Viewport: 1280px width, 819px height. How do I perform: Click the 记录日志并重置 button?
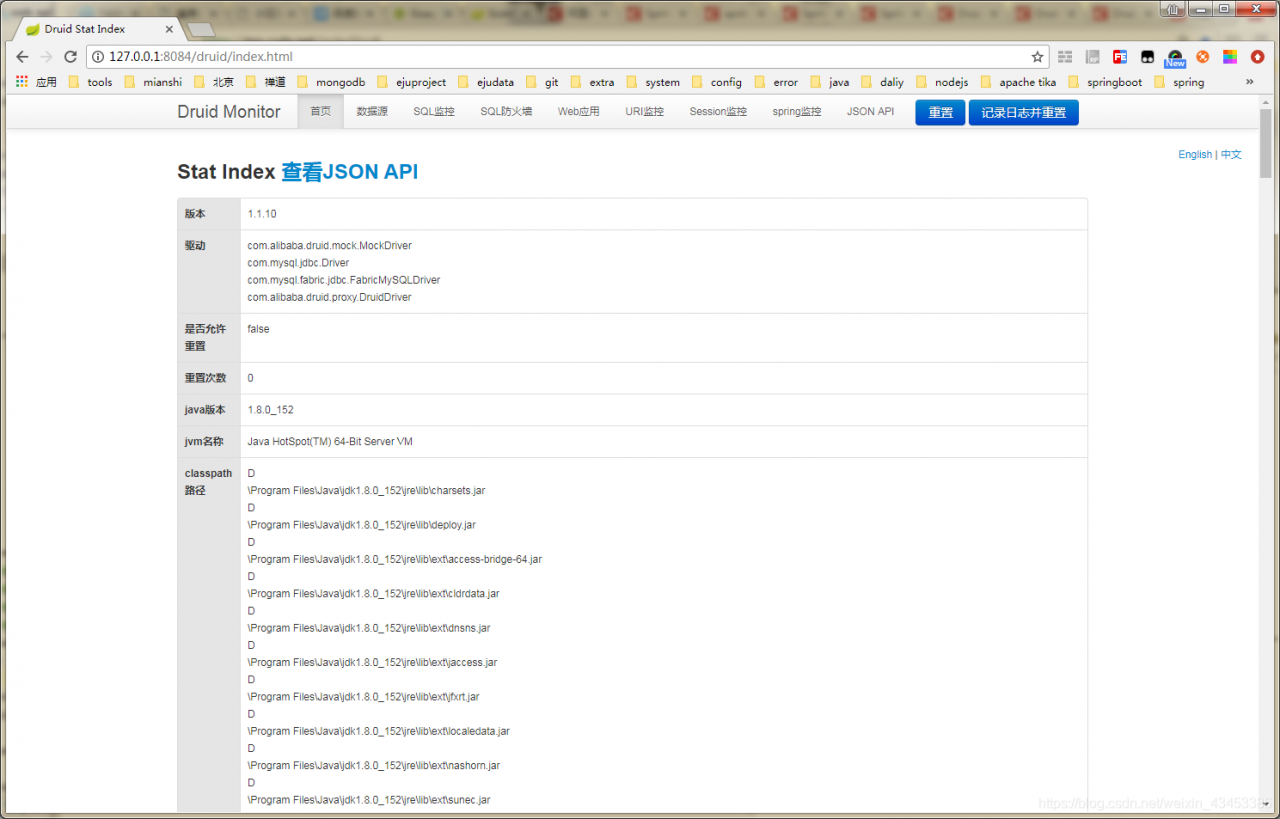(x=1024, y=113)
